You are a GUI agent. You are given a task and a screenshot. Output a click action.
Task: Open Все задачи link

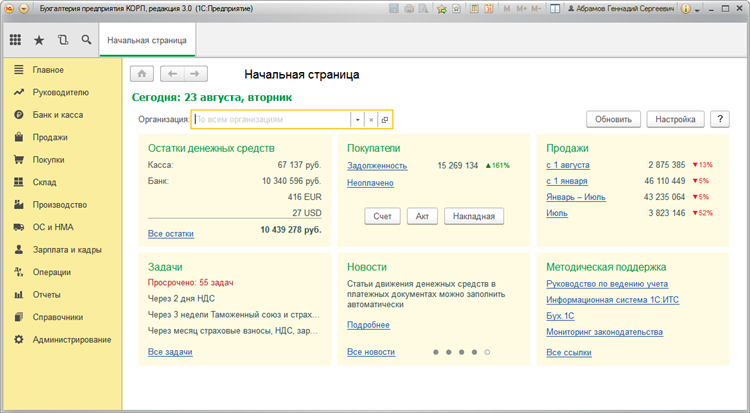(170, 352)
